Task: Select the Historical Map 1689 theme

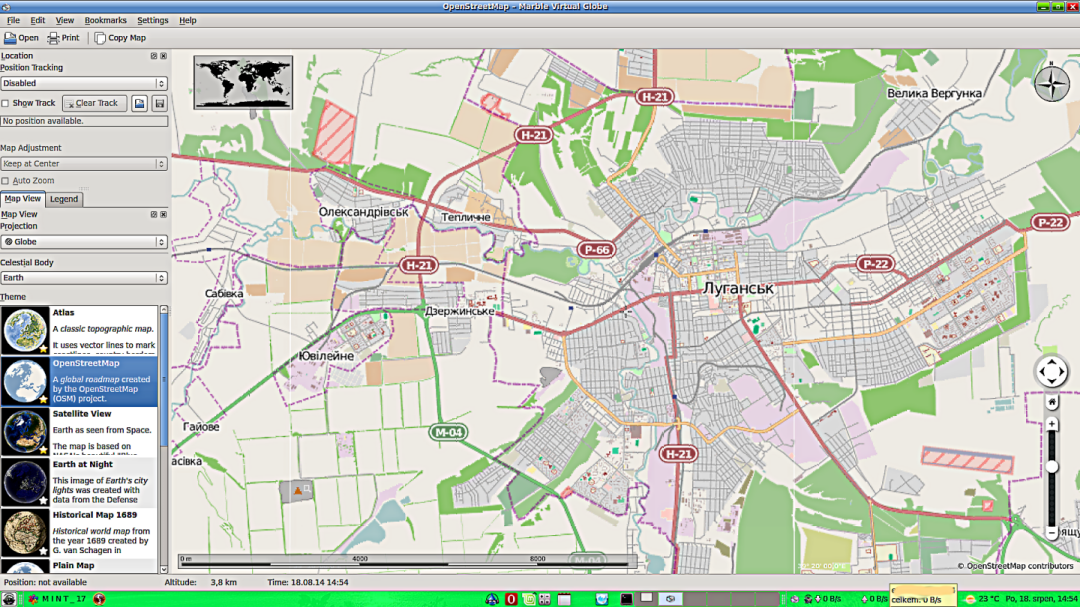Action: [79, 533]
